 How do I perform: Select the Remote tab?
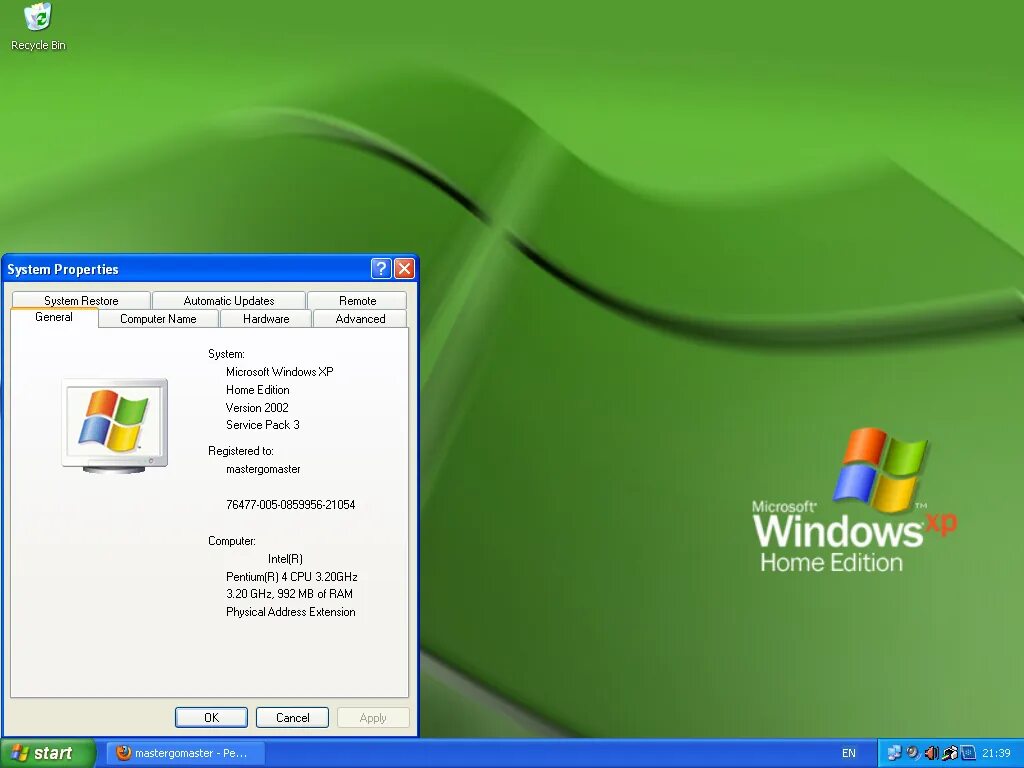coord(357,300)
